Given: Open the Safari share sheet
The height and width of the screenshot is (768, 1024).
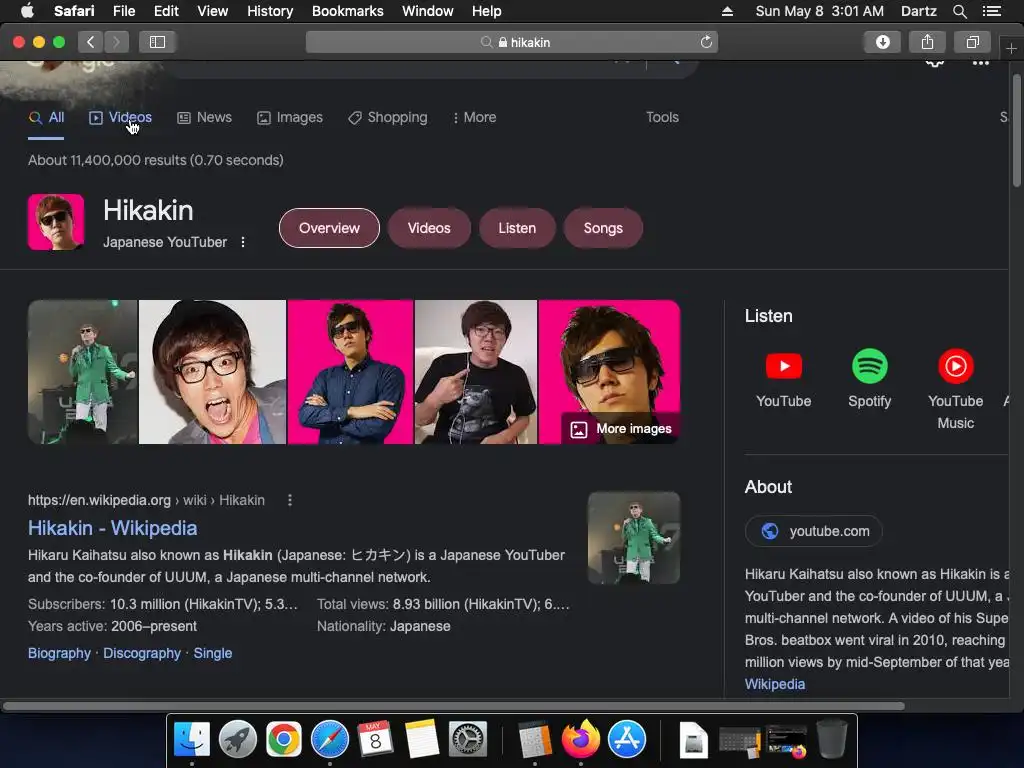Looking at the screenshot, I should 927,42.
